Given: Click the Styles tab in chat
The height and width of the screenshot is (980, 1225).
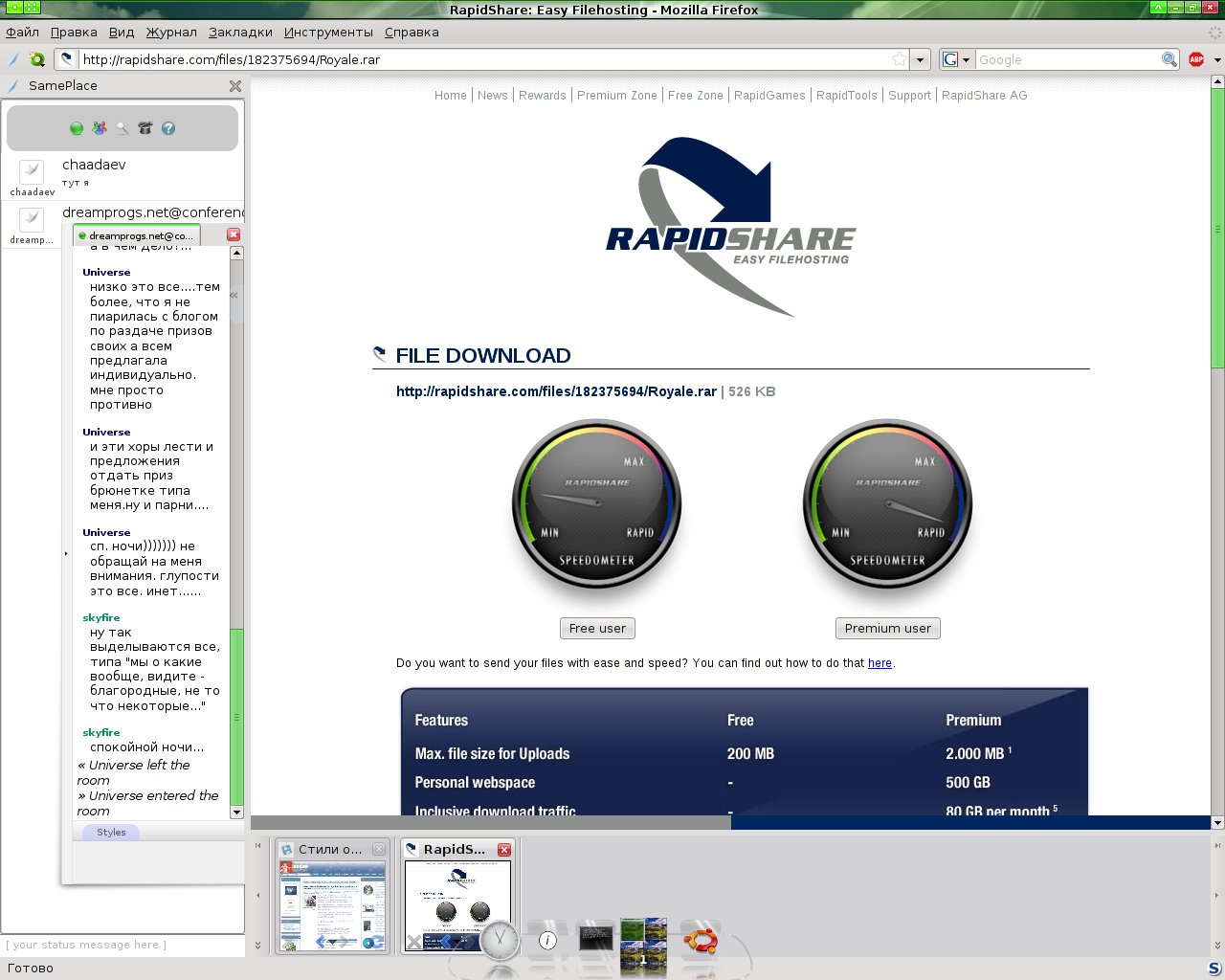Looking at the screenshot, I should tap(111, 833).
